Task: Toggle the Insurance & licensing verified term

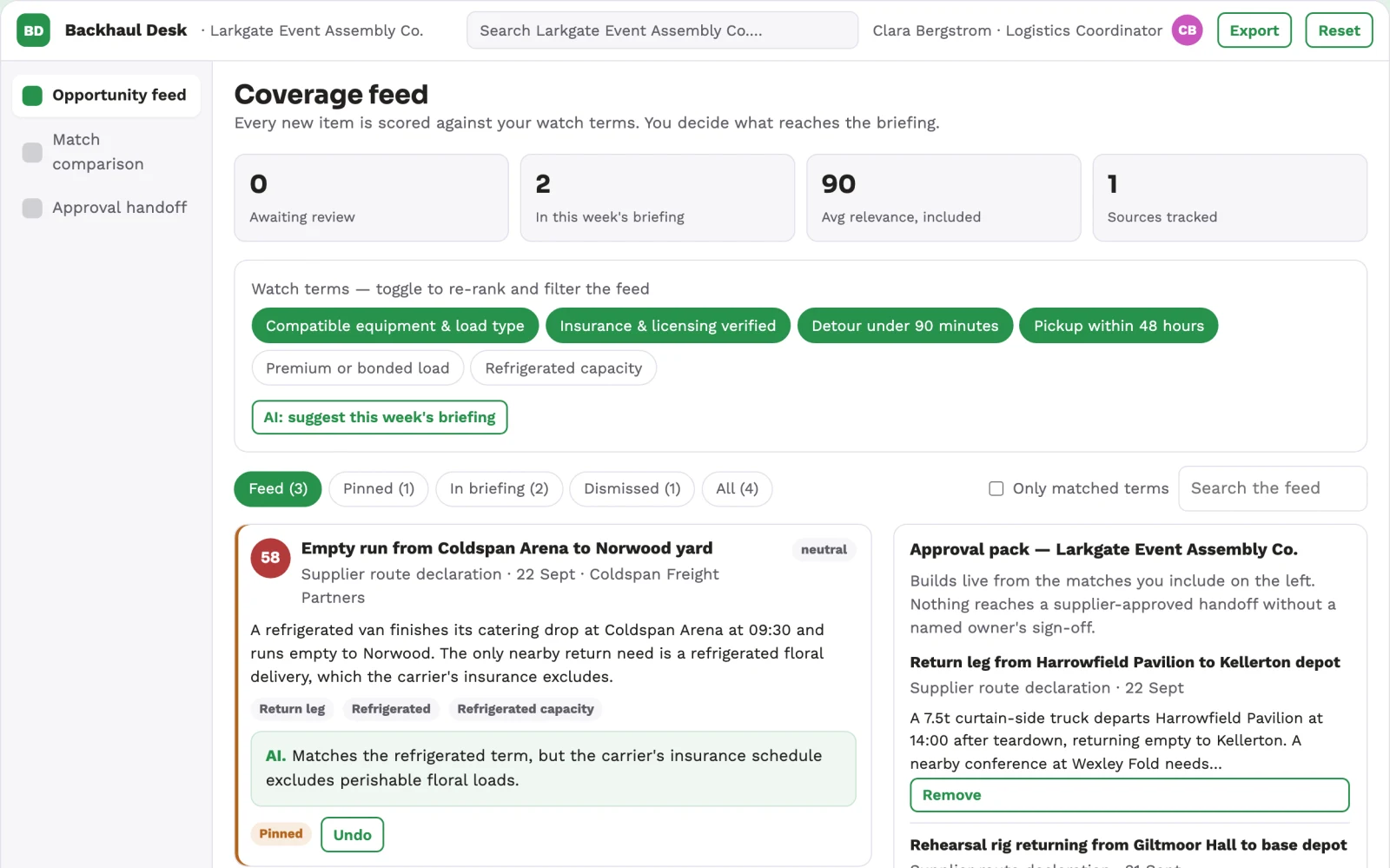Action: (668, 326)
